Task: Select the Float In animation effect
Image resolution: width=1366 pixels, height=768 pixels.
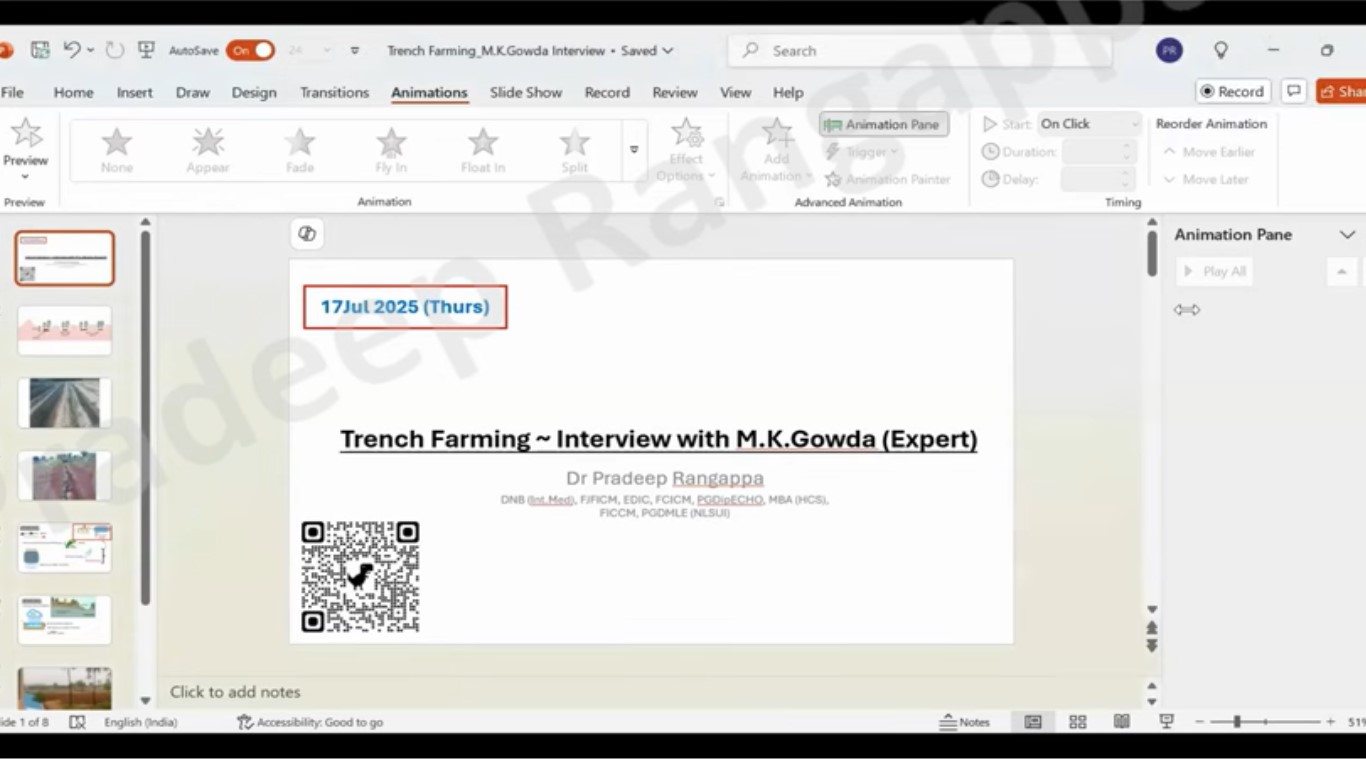Action: coord(483,149)
